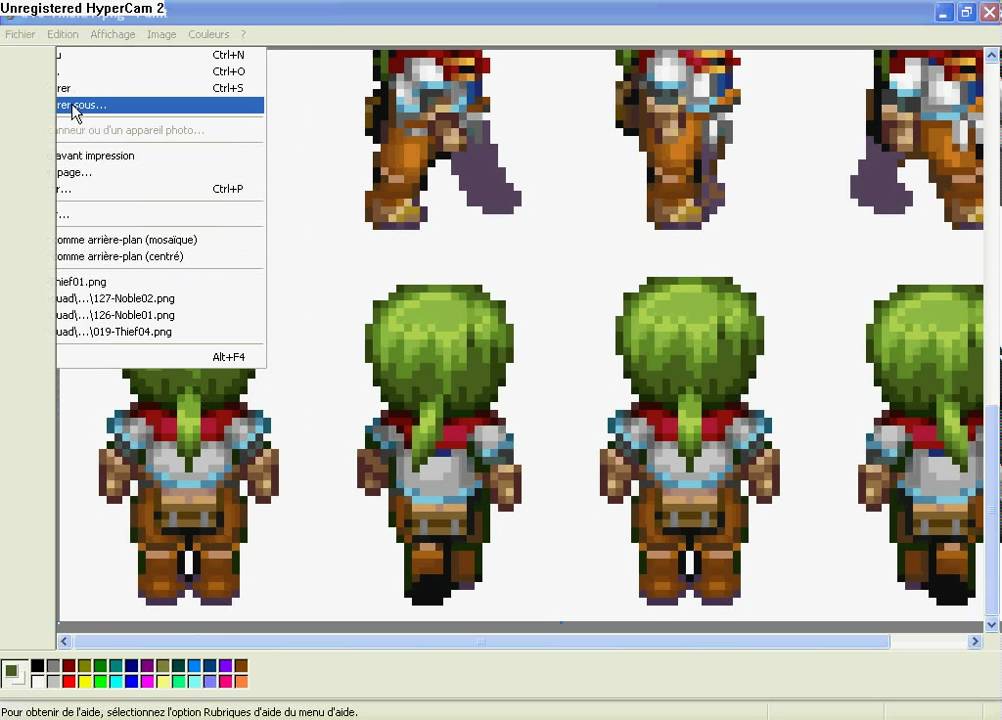Pick the lime green color swatch
This screenshot has height=720, width=1002.
pos(100,682)
